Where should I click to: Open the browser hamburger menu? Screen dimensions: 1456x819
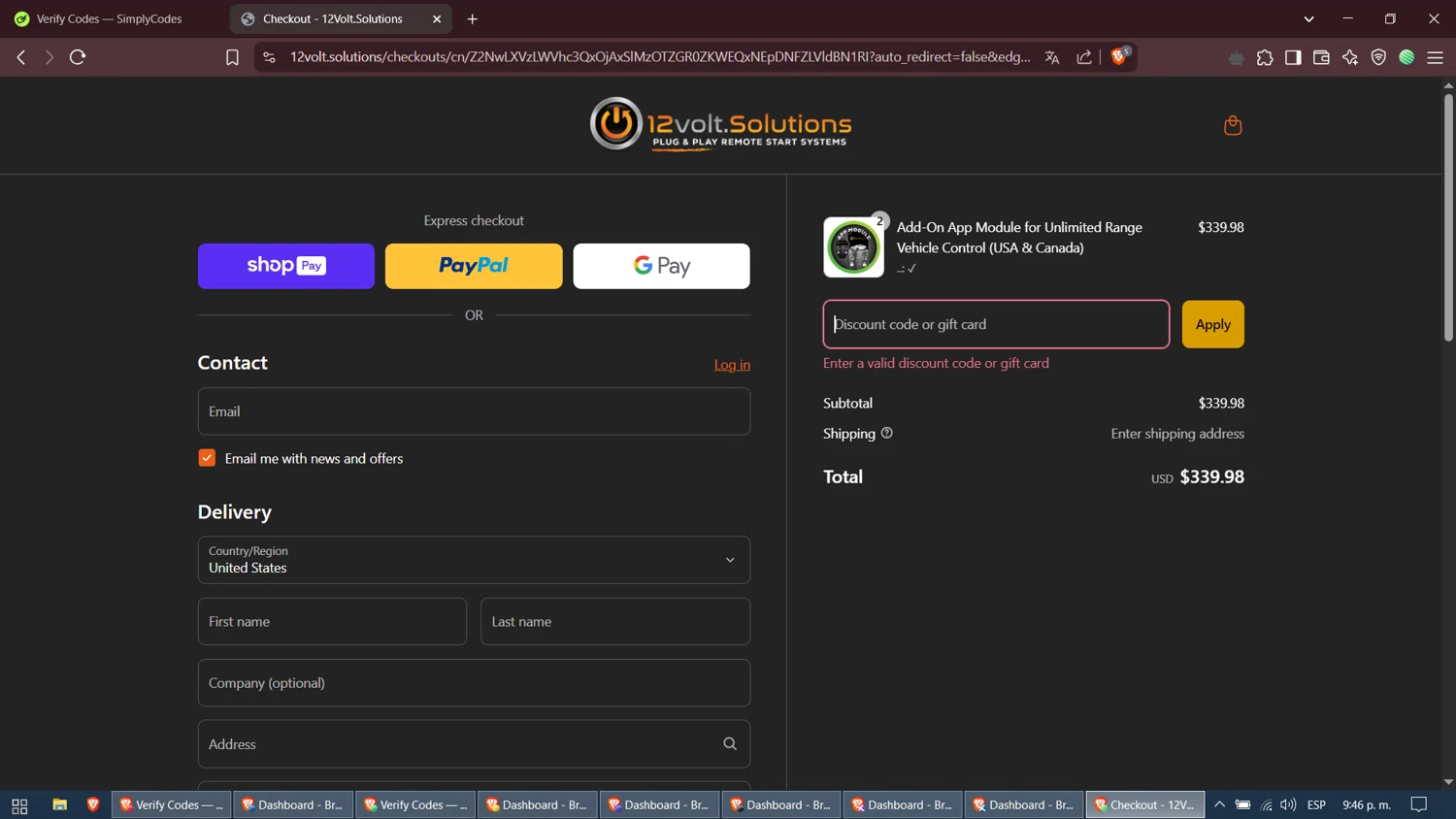pyautogui.click(x=1436, y=57)
